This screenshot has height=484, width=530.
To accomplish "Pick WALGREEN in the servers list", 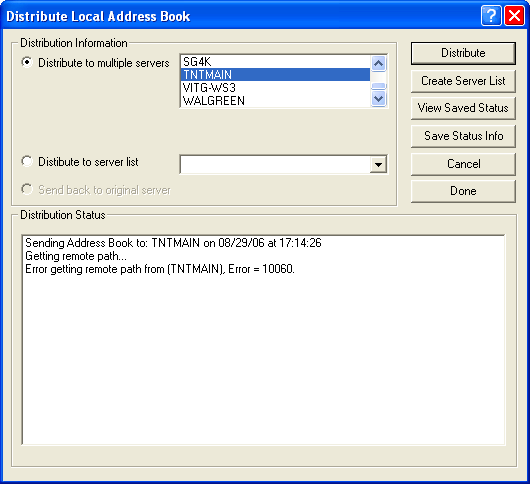I will [x=275, y=100].
